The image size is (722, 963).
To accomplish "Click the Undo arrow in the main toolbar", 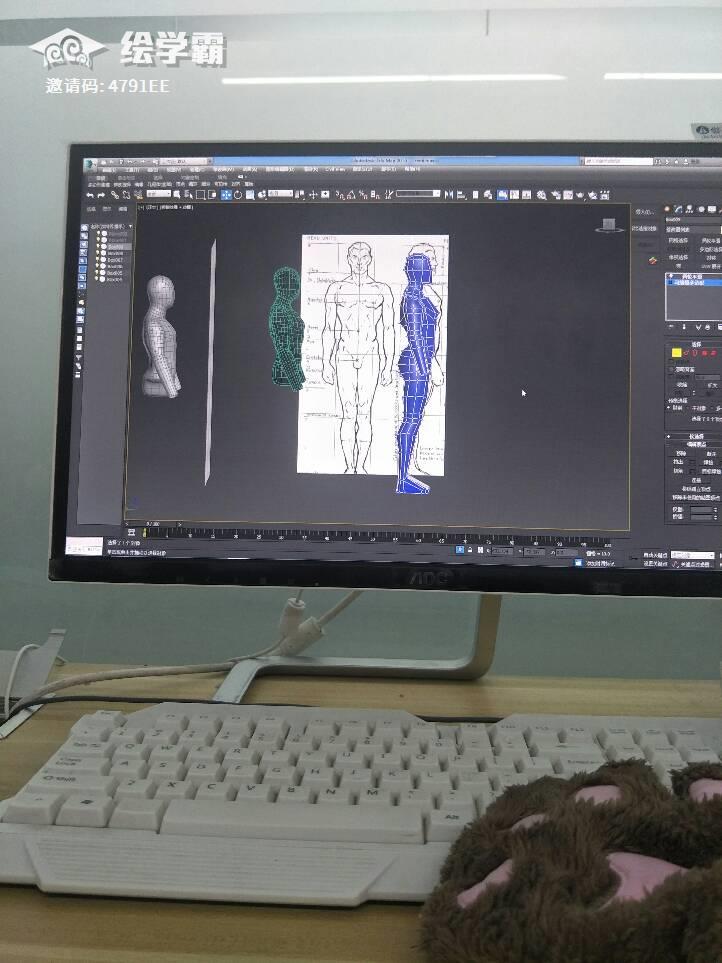I will point(90,195).
